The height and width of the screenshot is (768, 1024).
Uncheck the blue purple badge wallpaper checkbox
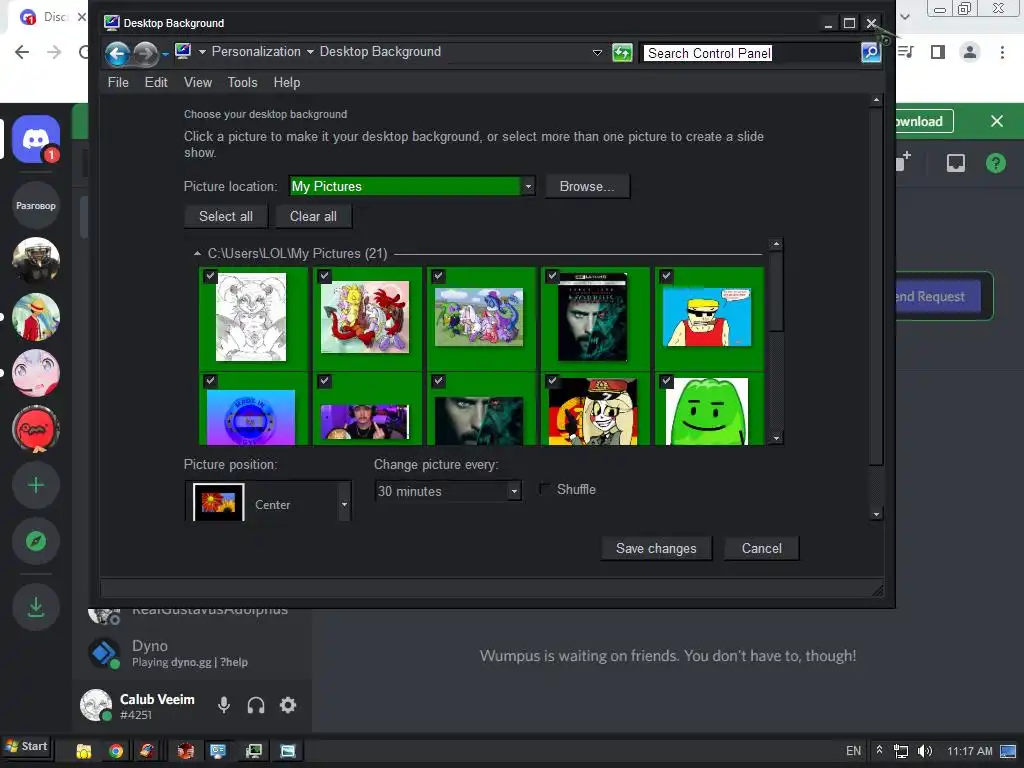point(210,380)
